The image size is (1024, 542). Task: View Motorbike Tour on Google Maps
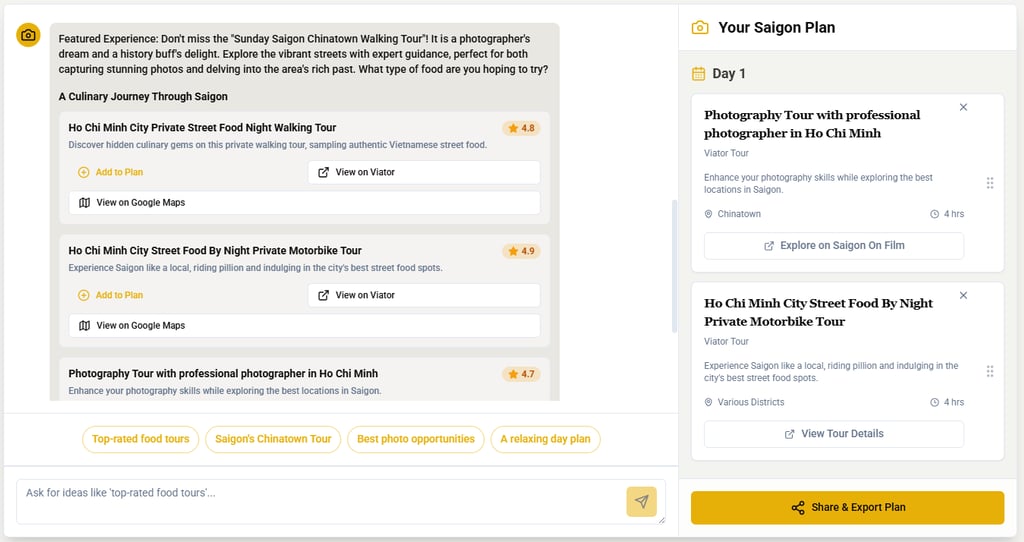pyautogui.click(x=304, y=325)
